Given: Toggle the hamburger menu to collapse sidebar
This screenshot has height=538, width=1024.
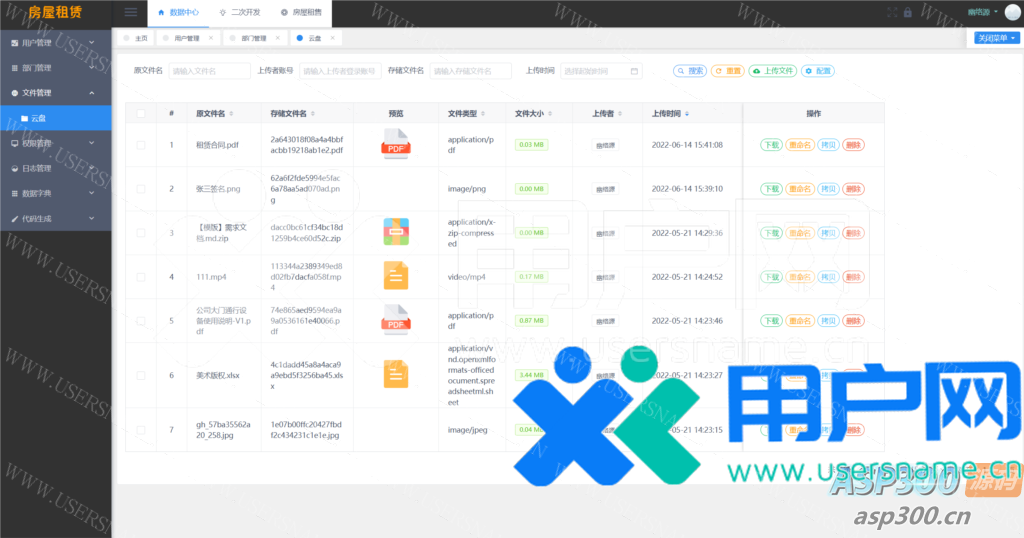Looking at the screenshot, I should pos(131,13).
